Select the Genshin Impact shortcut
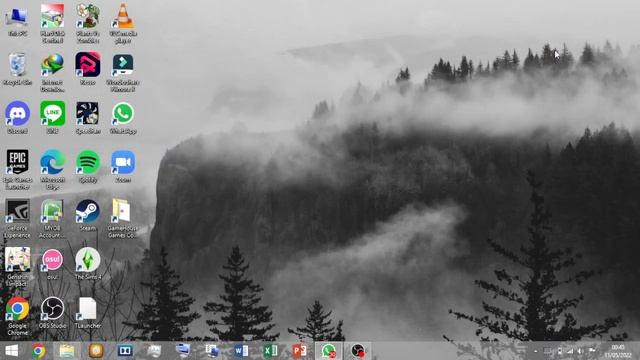The width and height of the screenshot is (640, 360). (17, 267)
